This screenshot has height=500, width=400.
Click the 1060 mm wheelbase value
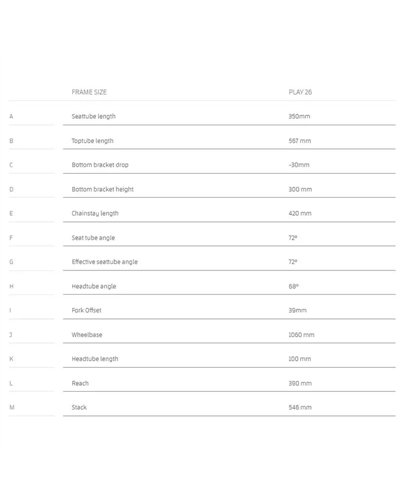[301, 334]
